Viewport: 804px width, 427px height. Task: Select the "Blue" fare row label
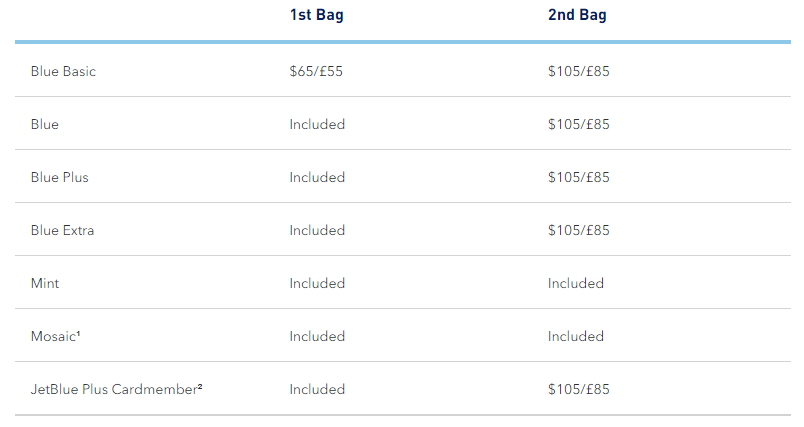click(x=45, y=125)
